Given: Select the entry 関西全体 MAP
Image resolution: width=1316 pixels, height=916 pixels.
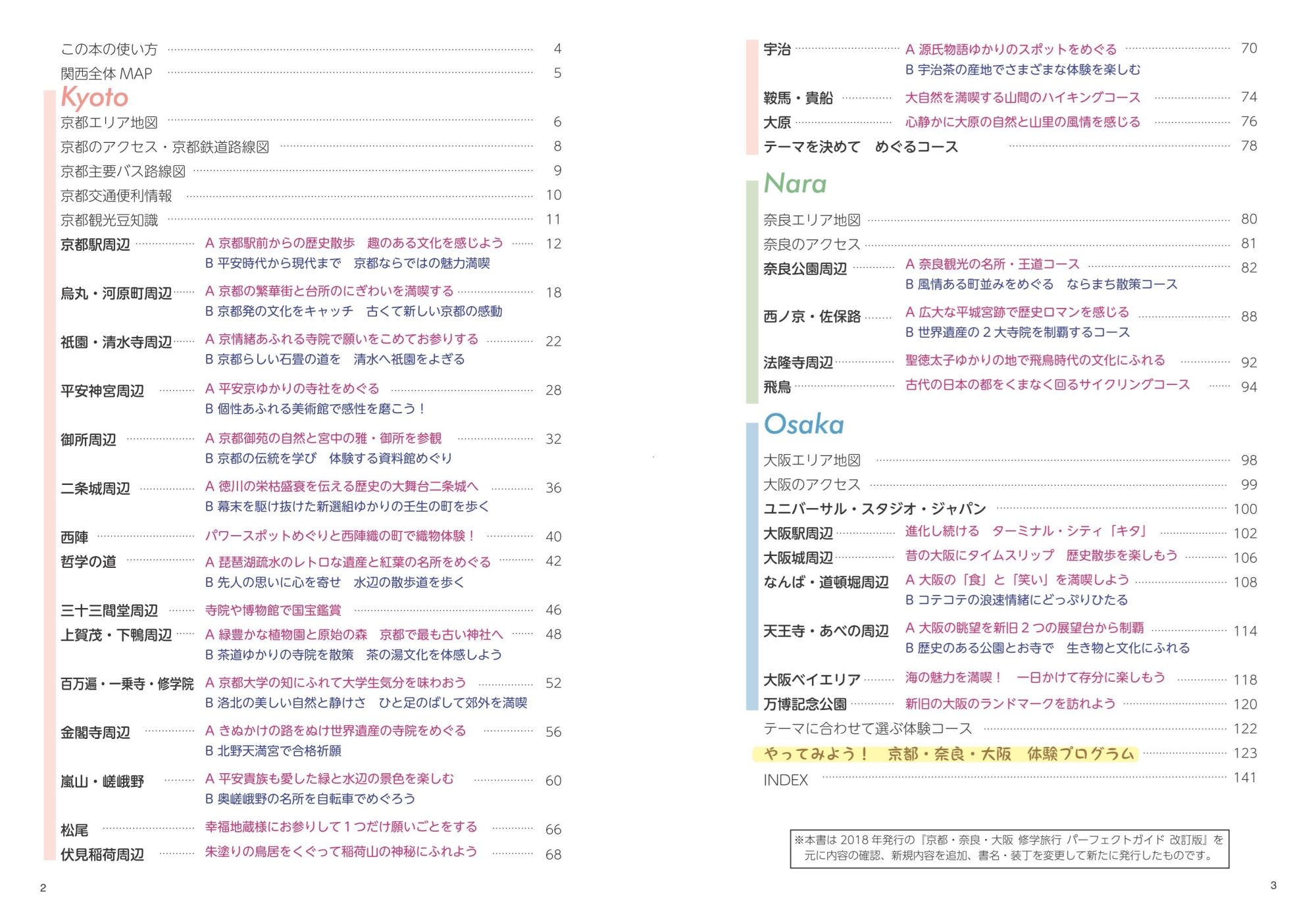Looking at the screenshot, I should tap(107, 74).
